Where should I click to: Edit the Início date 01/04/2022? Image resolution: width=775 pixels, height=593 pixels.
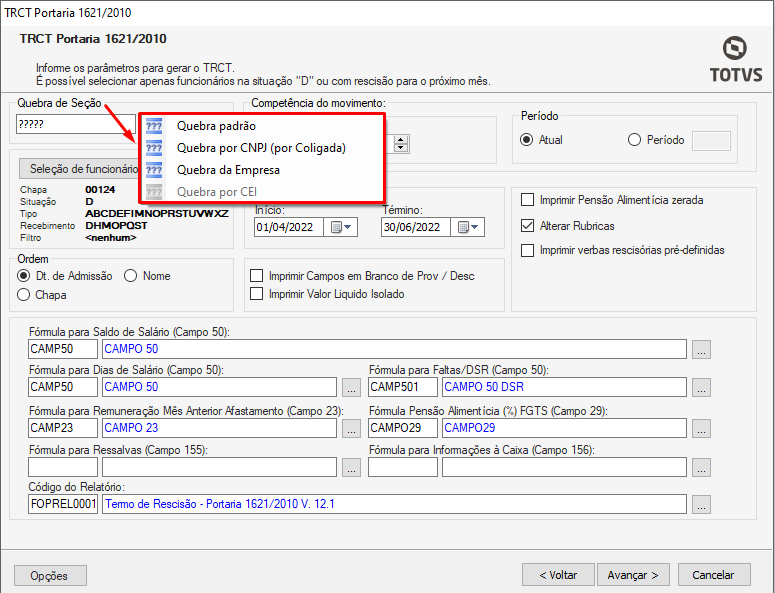[x=289, y=227]
